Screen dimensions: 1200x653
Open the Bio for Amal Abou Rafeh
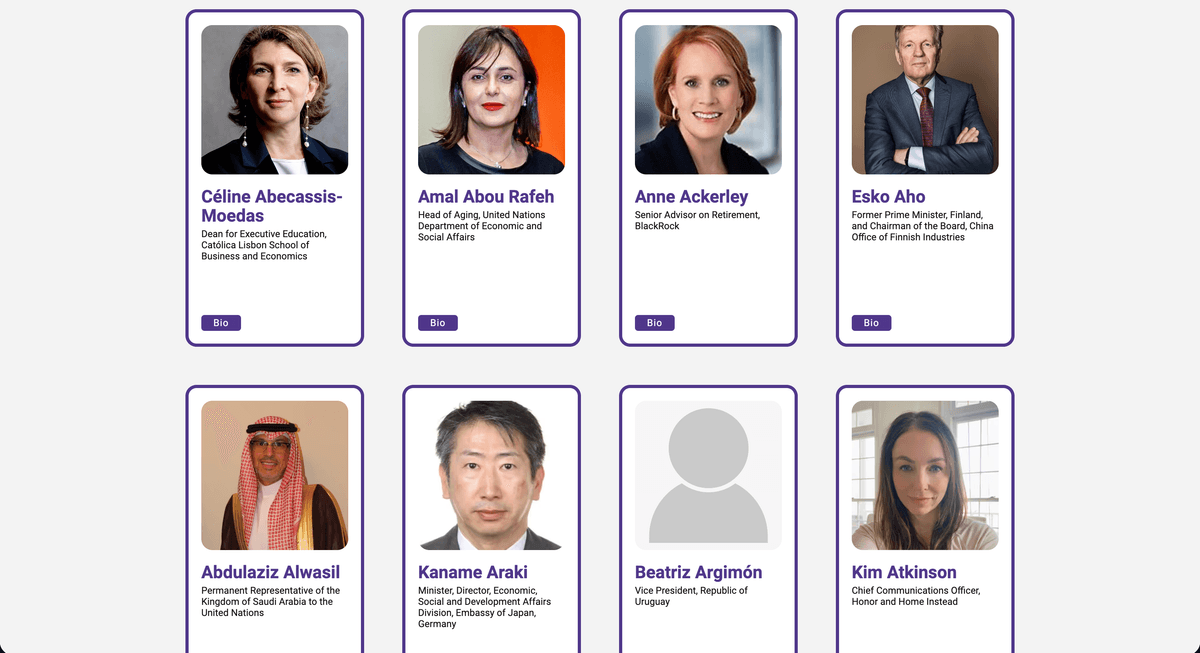click(437, 322)
